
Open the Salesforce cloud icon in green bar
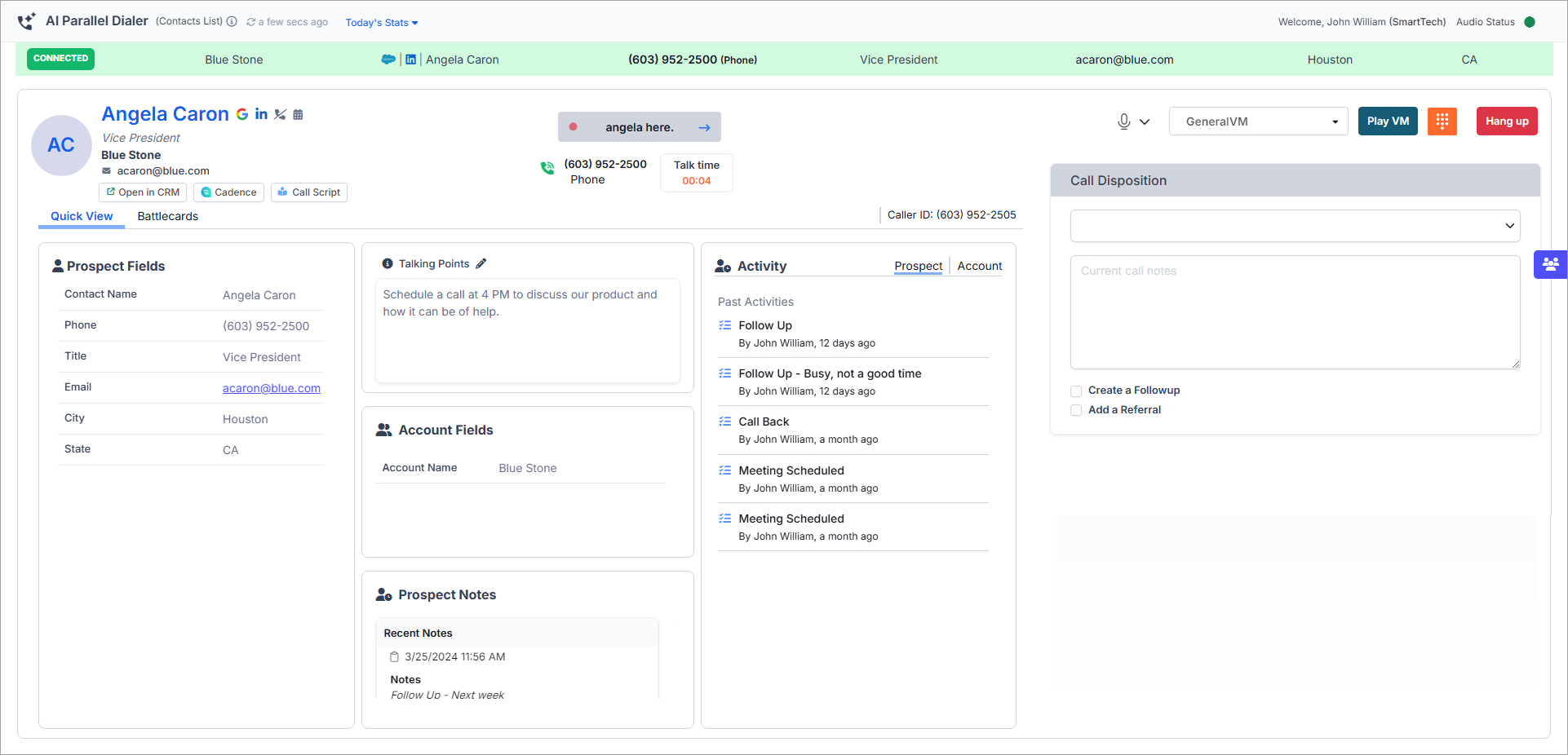tap(388, 60)
